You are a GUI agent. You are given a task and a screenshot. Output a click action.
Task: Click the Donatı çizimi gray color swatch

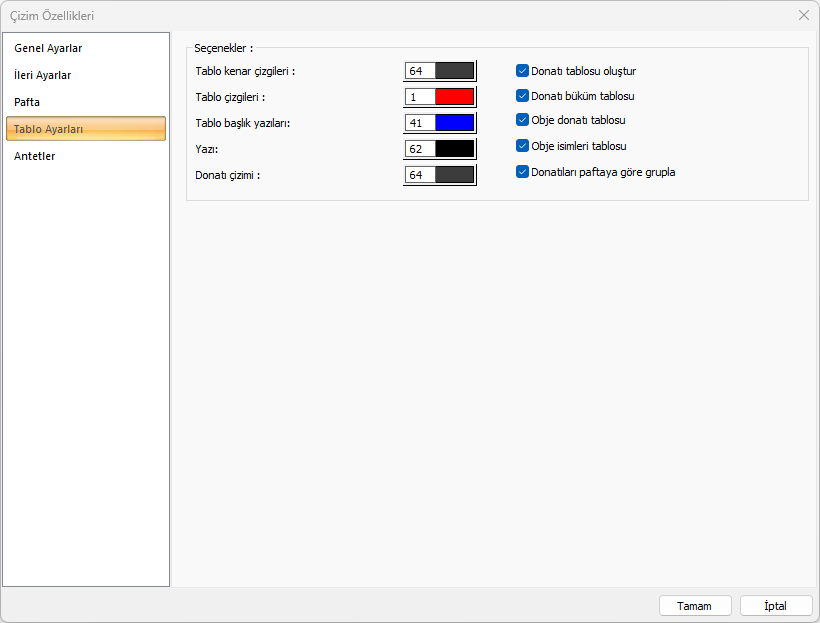tap(454, 175)
